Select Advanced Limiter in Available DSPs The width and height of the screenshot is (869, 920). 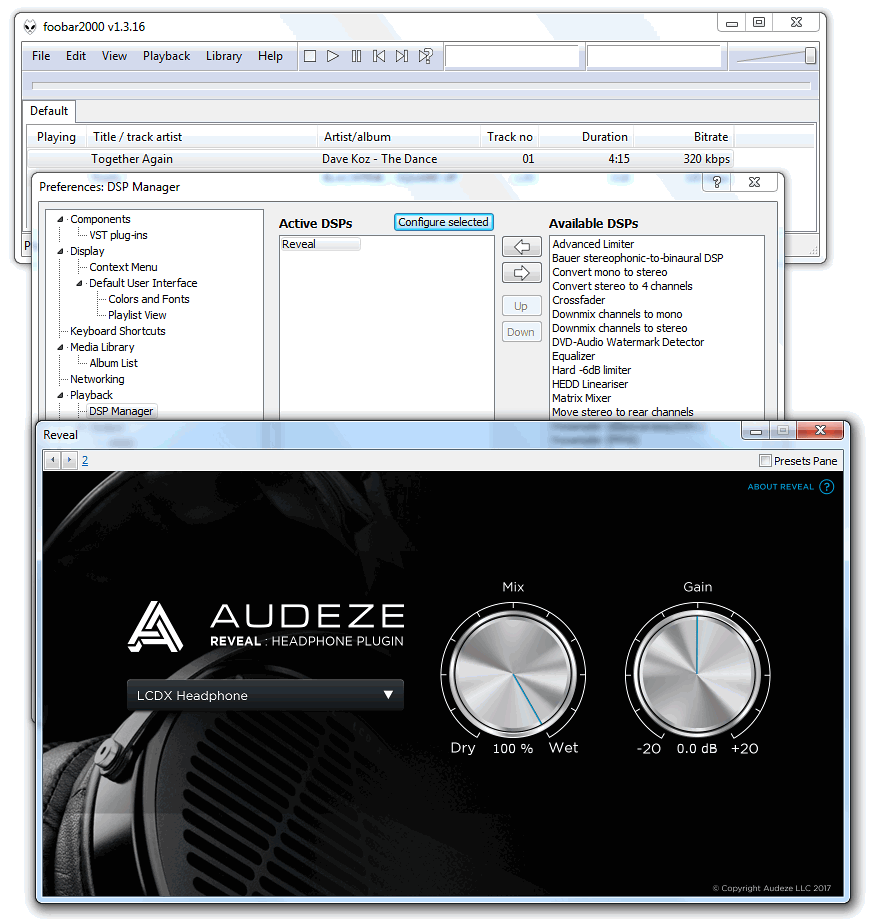593,244
